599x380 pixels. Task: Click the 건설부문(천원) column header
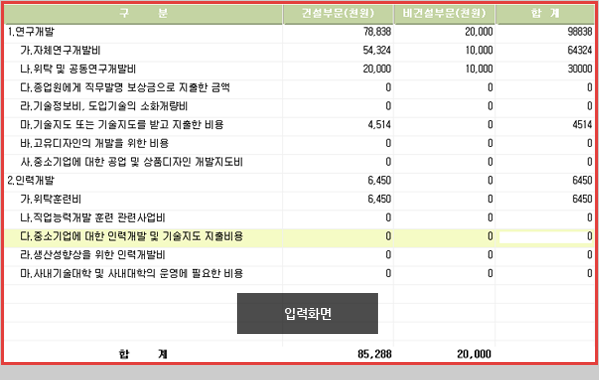pos(338,14)
